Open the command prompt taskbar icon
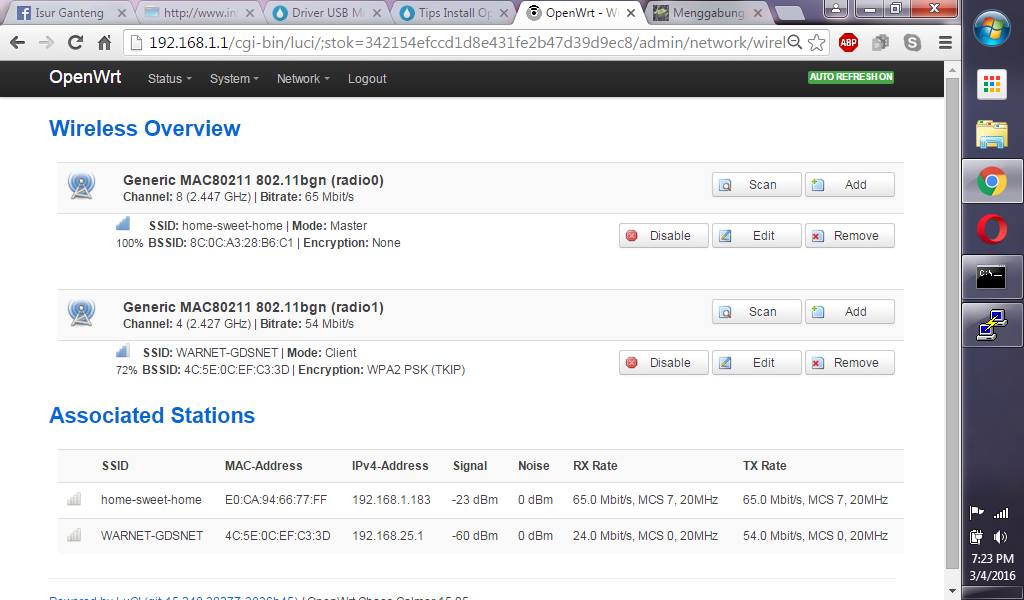 point(991,277)
